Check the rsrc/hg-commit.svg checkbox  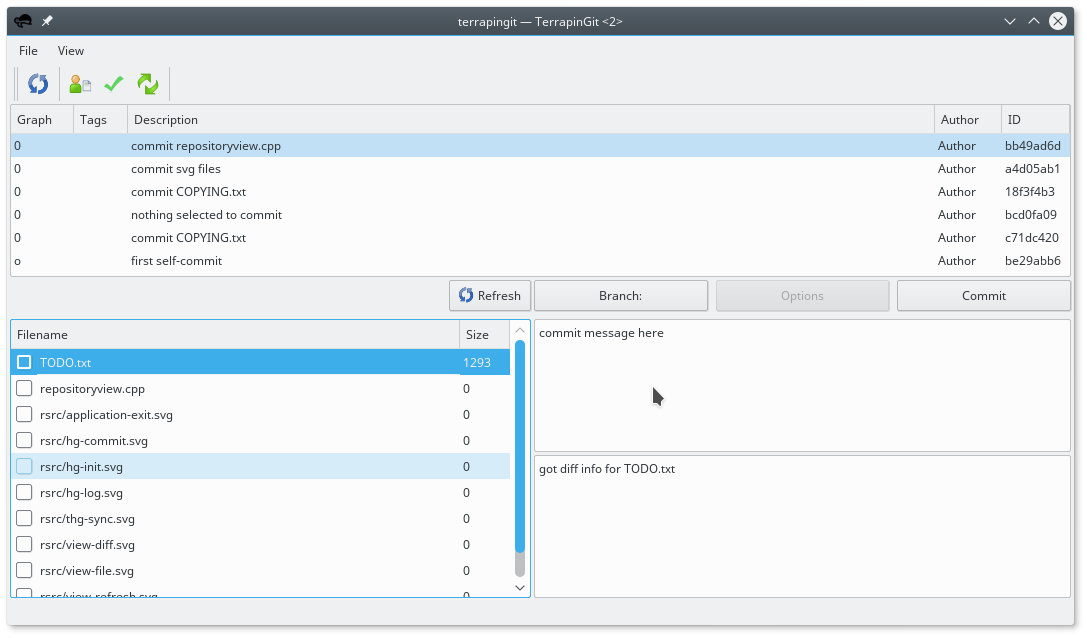(x=24, y=440)
